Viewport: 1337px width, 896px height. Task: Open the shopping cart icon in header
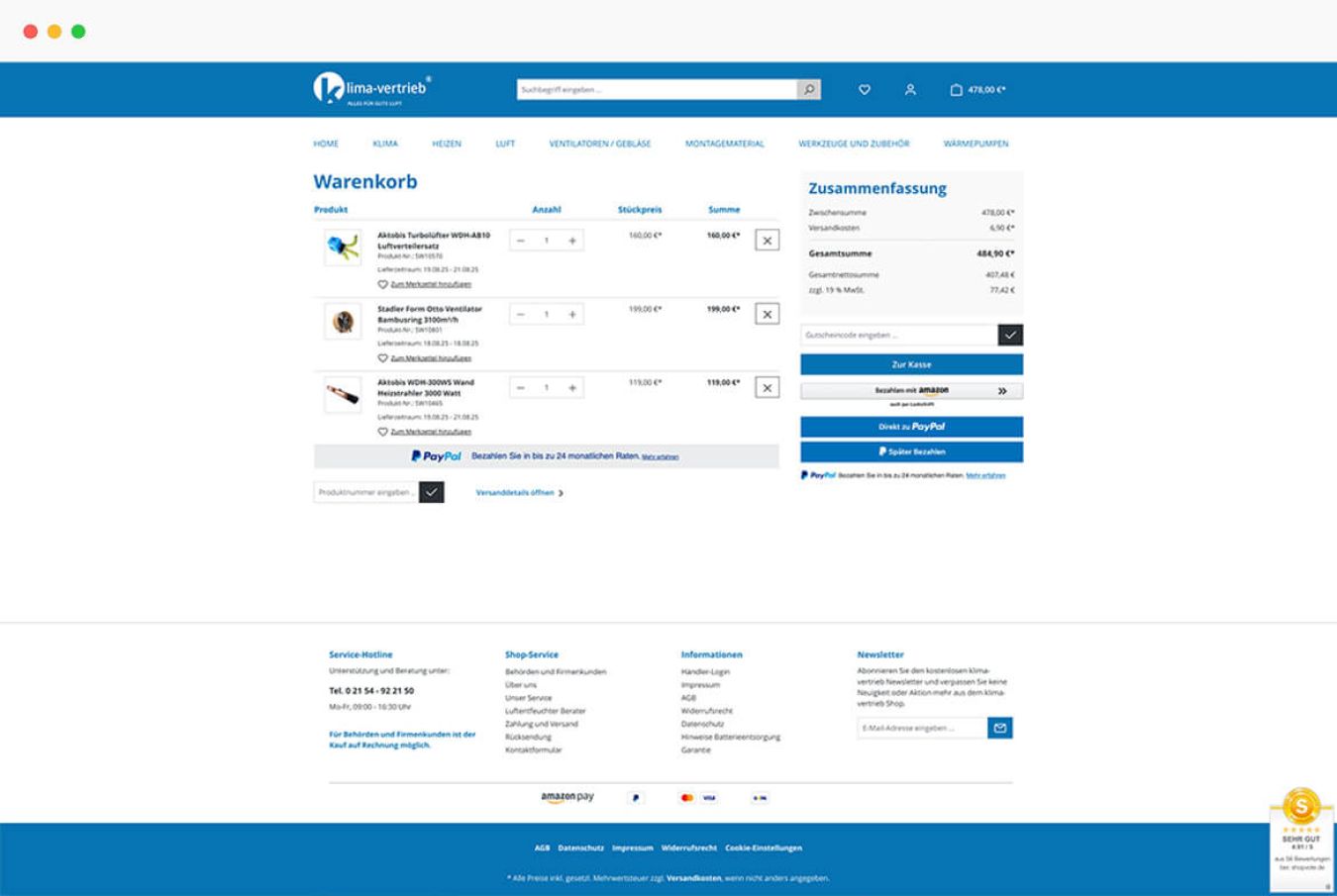956,90
